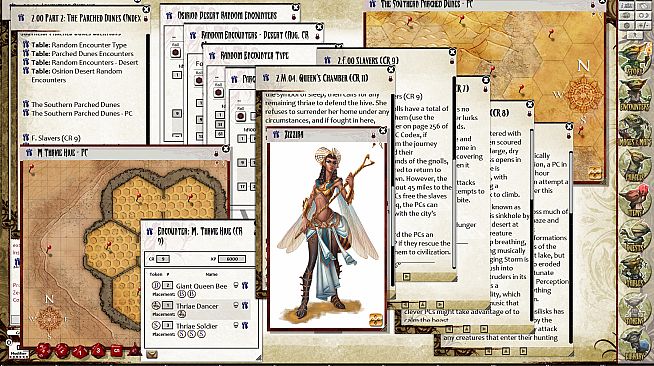Screen dimensions: 654x366
Task: Toggle identification icon for Giant Queen Bee
Action: [x=236, y=286]
